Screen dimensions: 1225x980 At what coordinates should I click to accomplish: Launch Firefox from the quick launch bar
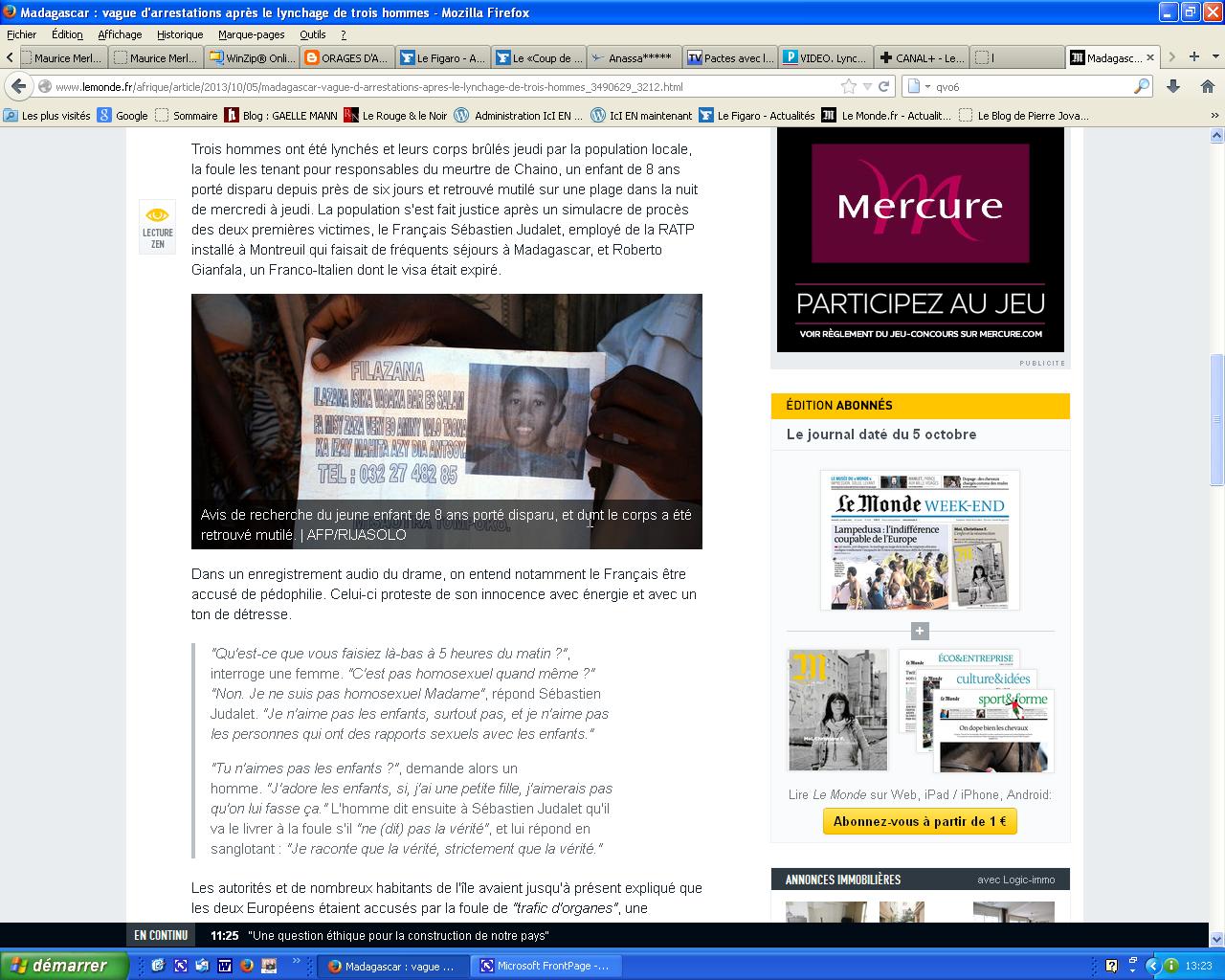(x=246, y=966)
